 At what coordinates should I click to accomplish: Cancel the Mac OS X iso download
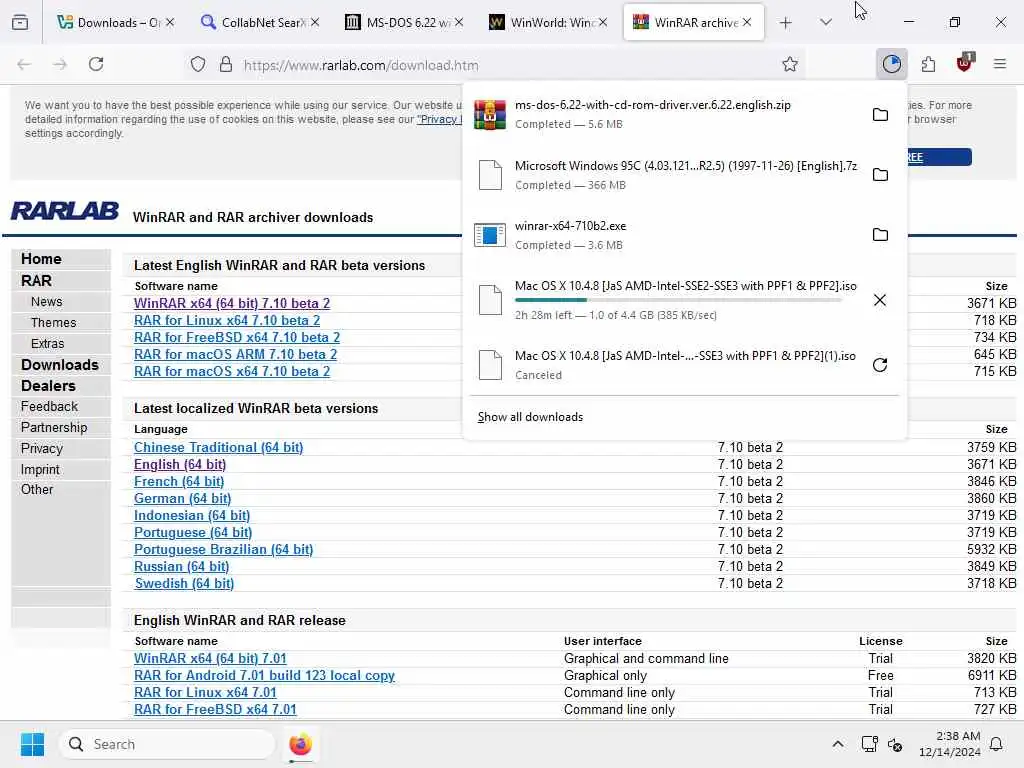(880, 300)
